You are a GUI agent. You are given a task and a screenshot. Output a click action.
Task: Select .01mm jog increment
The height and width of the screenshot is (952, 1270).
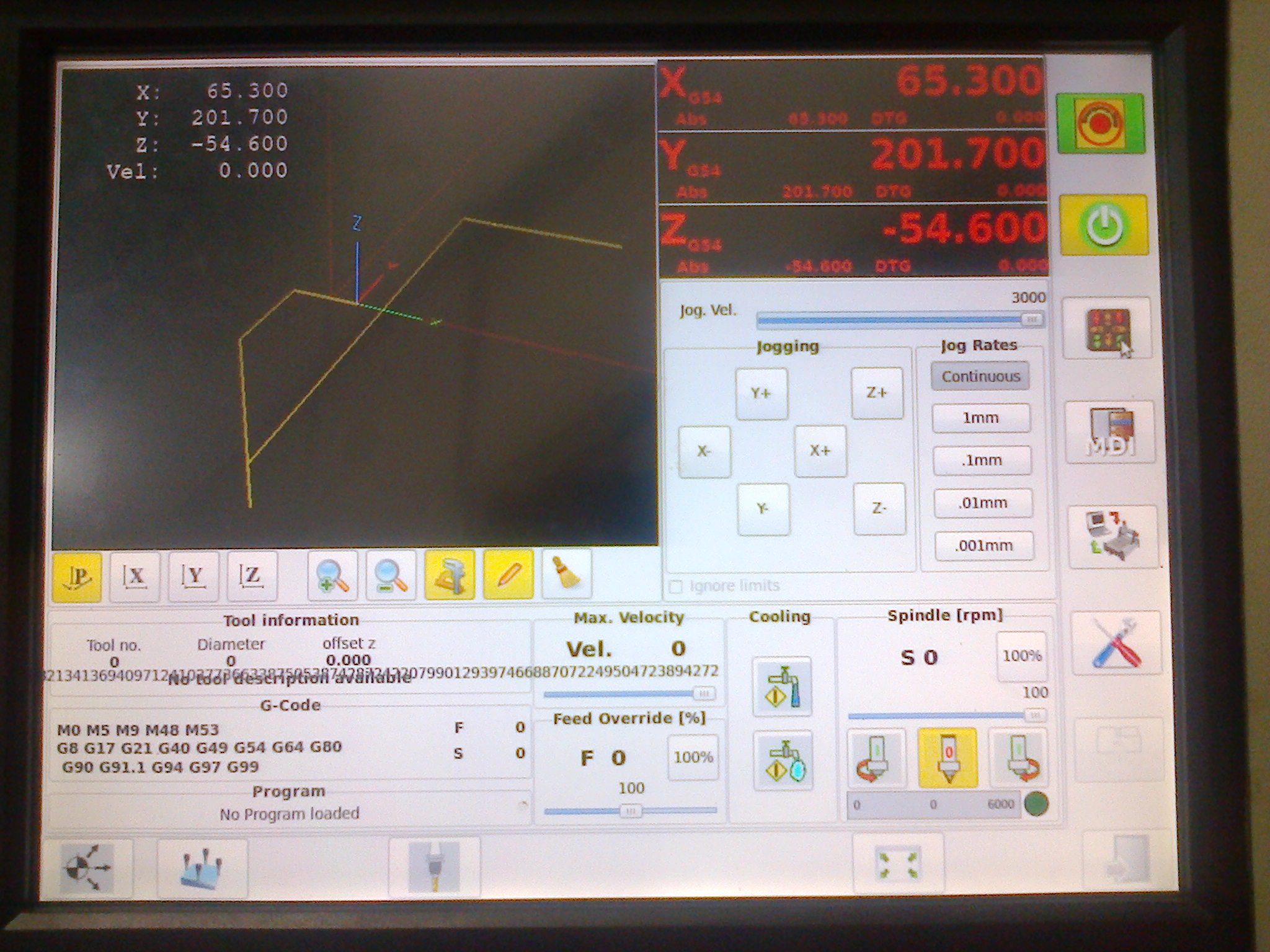(983, 503)
